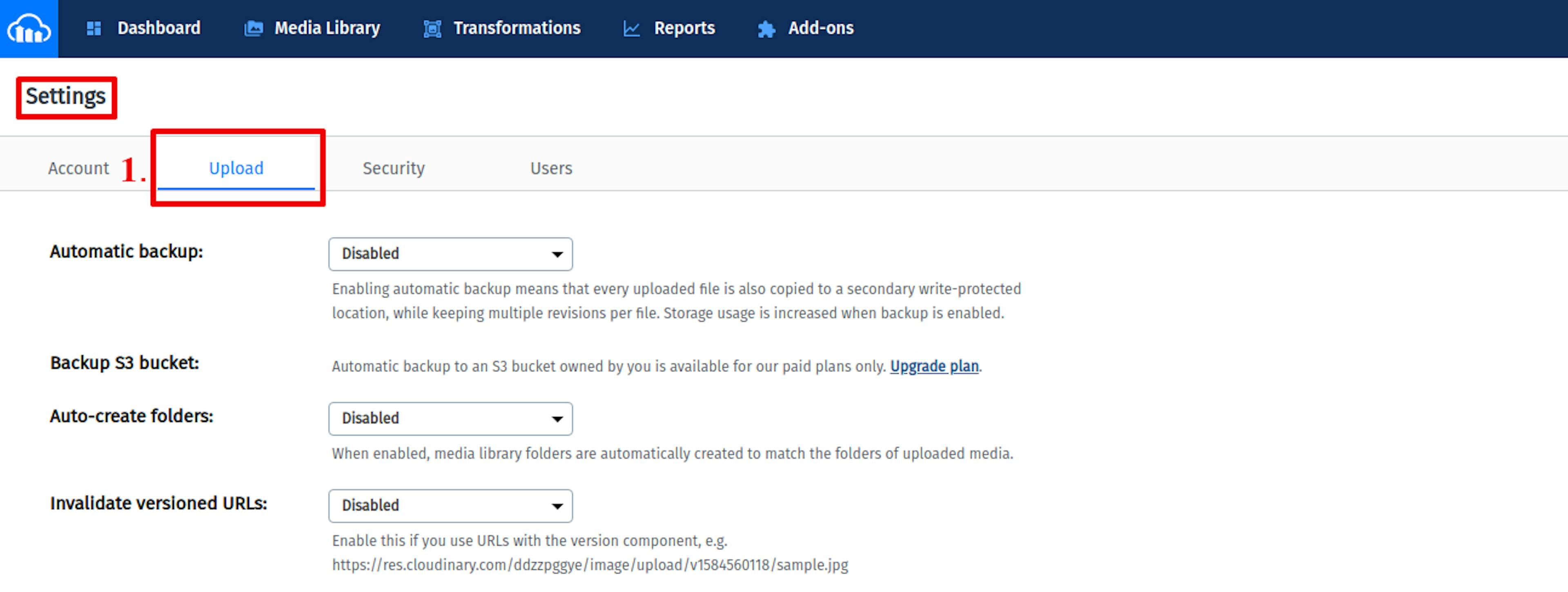Go to Media Library
1568x592 pixels.
tap(327, 28)
